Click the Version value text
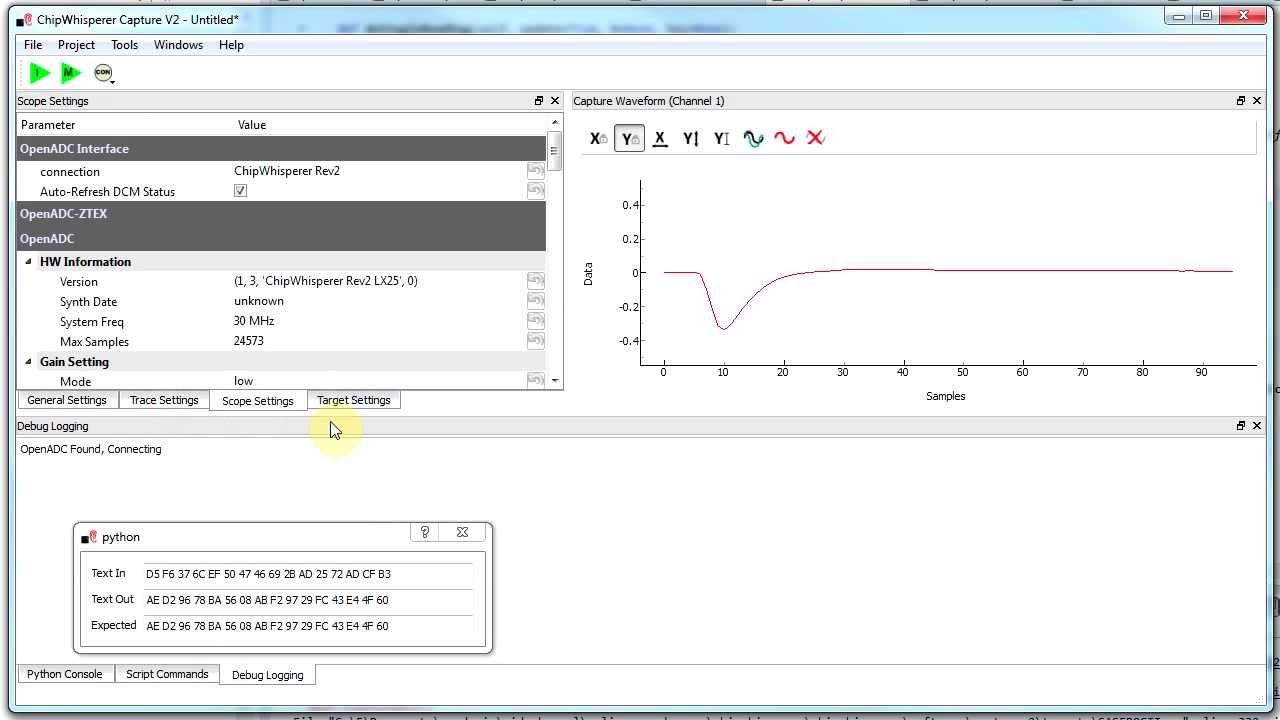The height and width of the screenshot is (720, 1280). [326, 281]
